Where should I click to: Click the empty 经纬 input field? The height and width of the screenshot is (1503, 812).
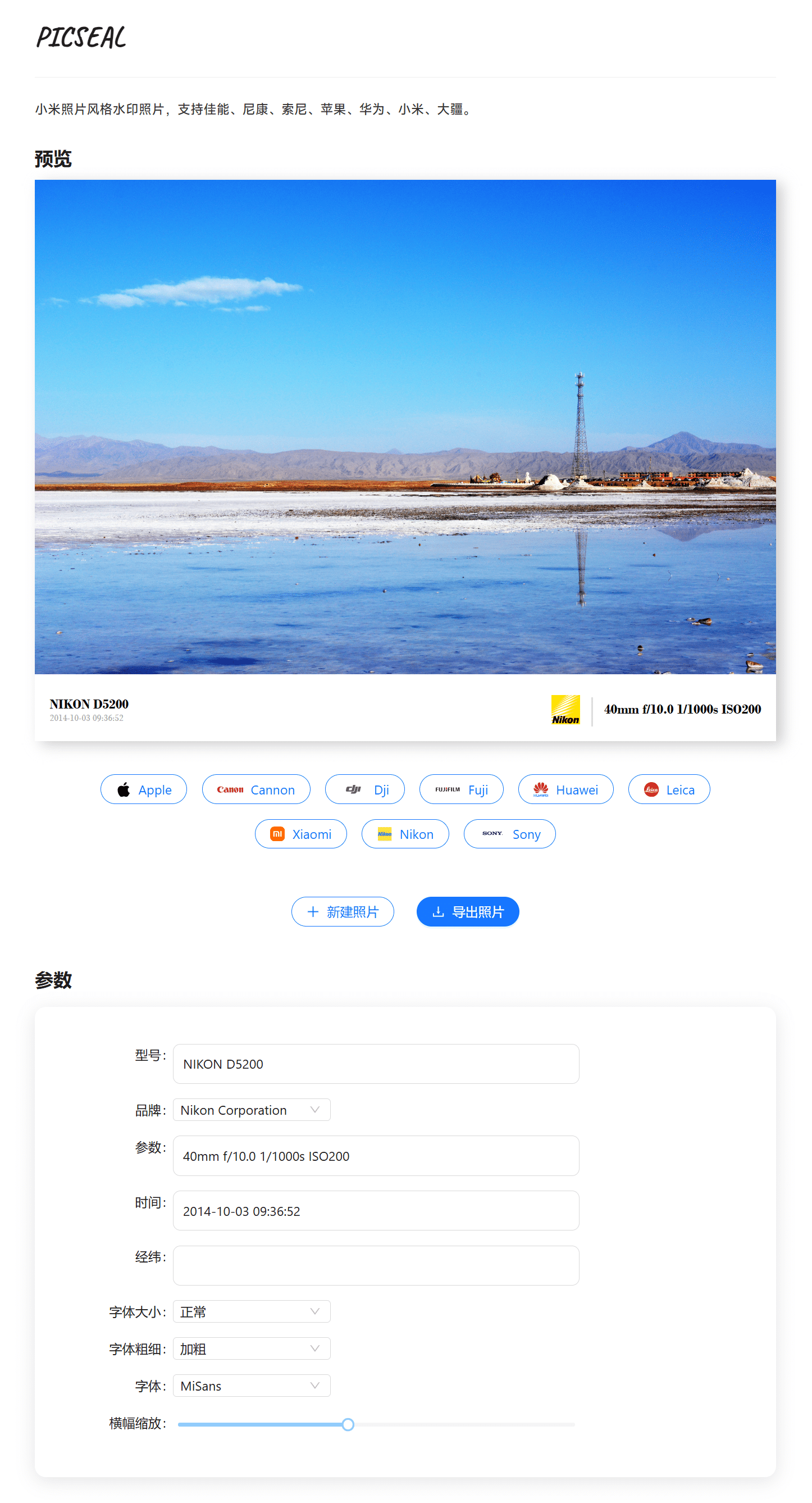coord(376,1265)
